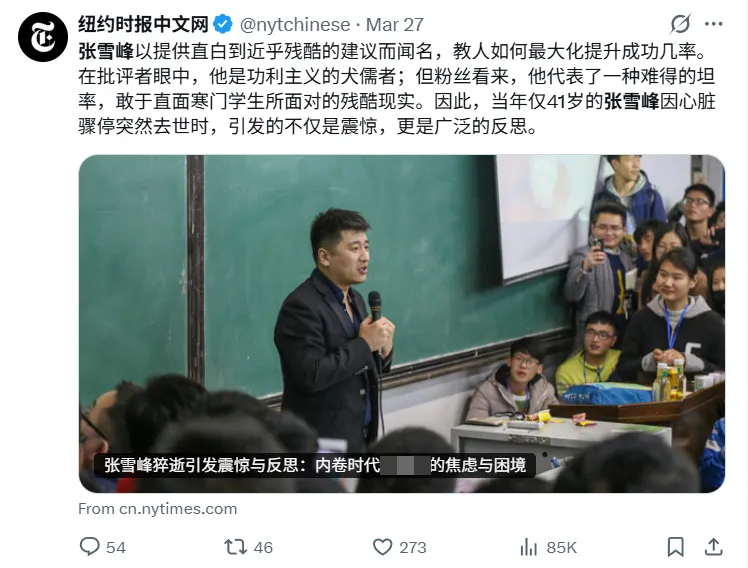This screenshot has width=748, height=568.
Task: Click the blue verified badge
Action: [x=222, y=24]
